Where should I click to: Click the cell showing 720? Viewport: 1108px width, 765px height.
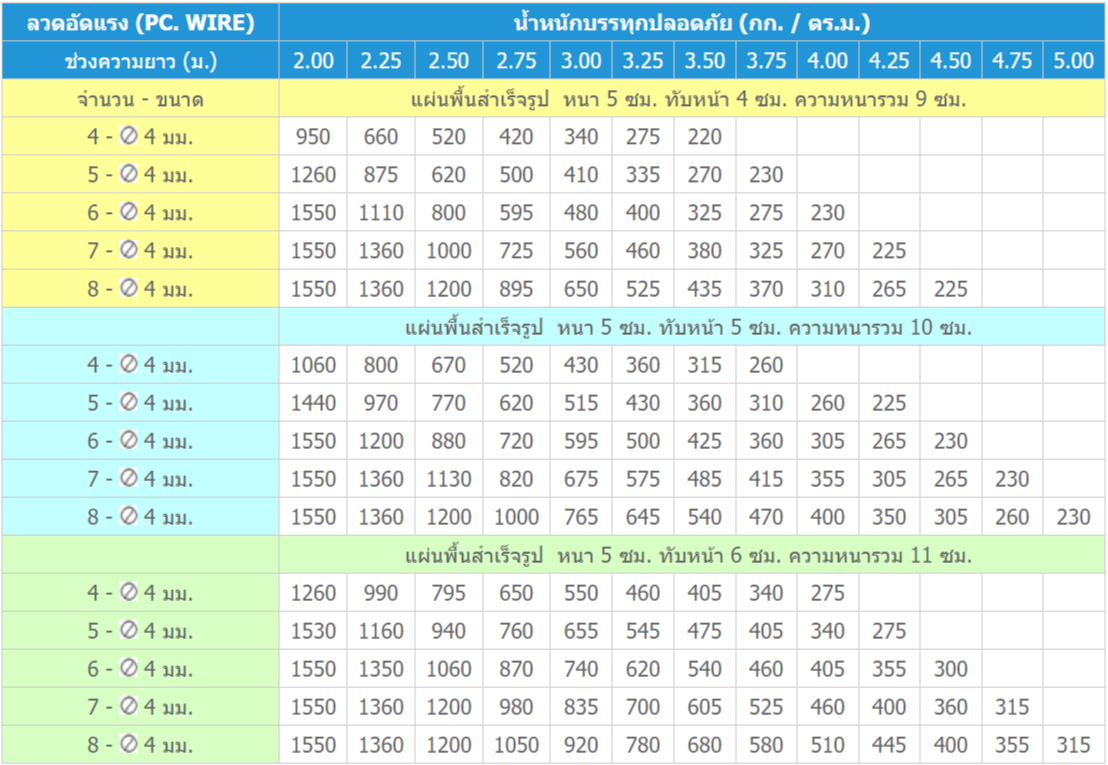pos(517,441)
